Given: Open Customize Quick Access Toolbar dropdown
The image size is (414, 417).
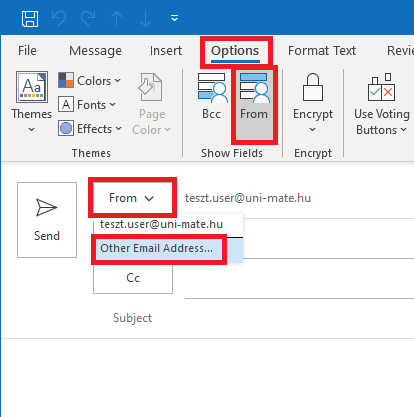Looking at the screenshot, I should (174, 18).
